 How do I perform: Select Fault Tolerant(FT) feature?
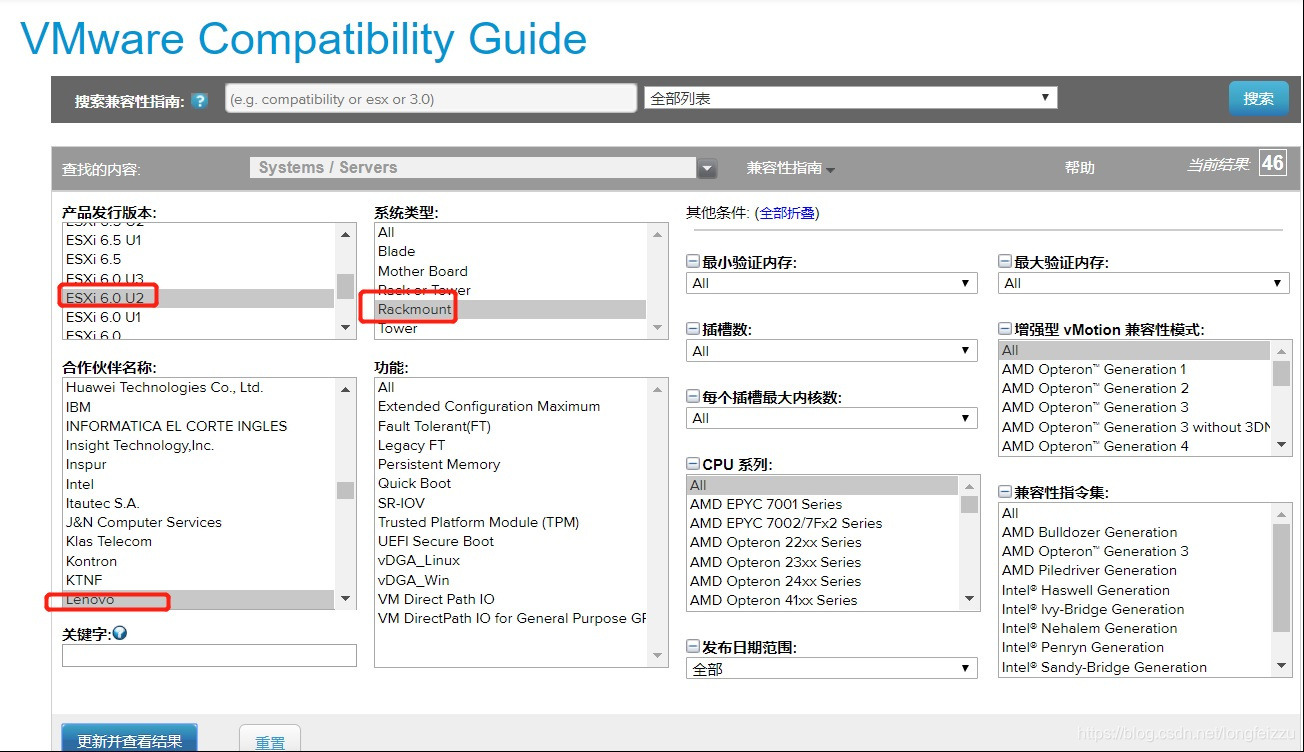click(510, 426)
